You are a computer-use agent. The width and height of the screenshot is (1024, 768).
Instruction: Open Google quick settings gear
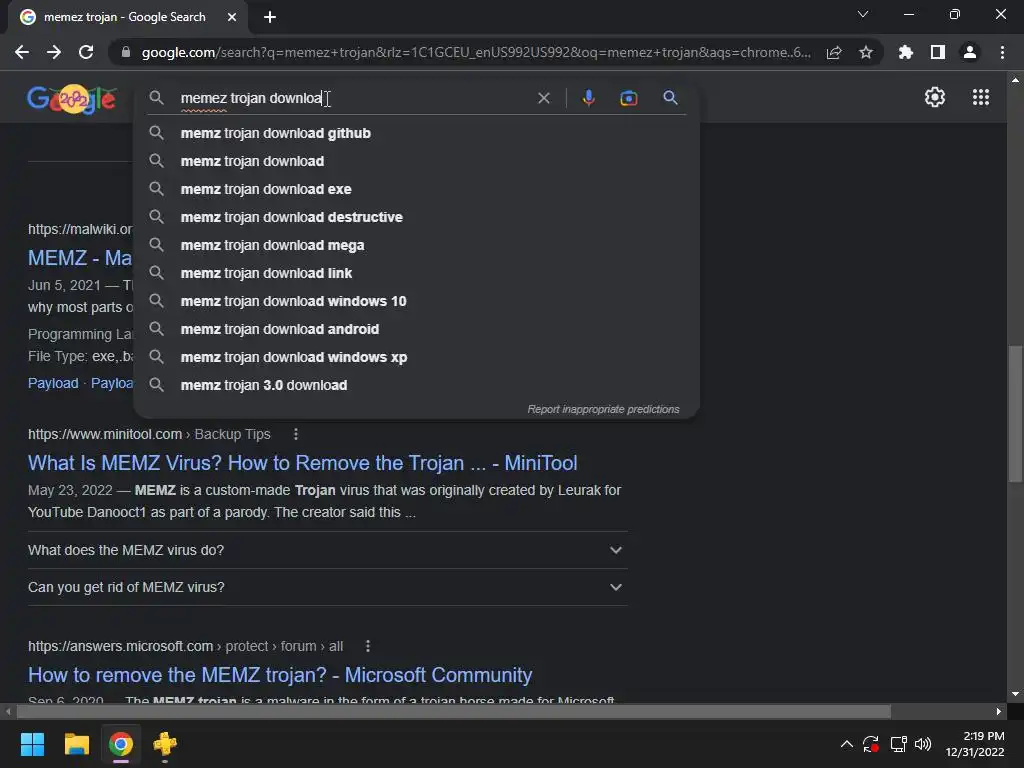(935, 97)
